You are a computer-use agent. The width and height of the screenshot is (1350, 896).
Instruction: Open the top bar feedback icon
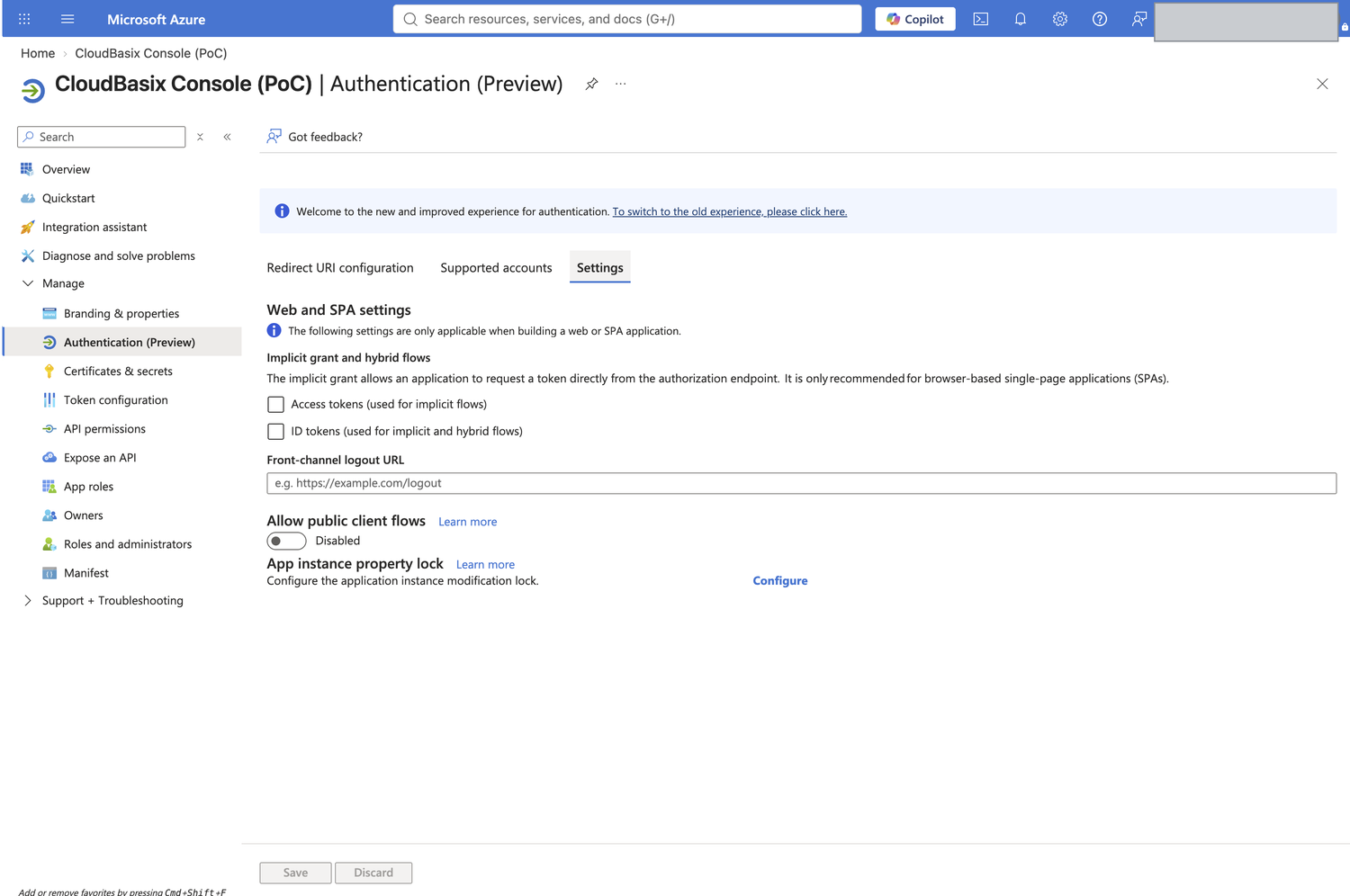[x=1139, y=19]
